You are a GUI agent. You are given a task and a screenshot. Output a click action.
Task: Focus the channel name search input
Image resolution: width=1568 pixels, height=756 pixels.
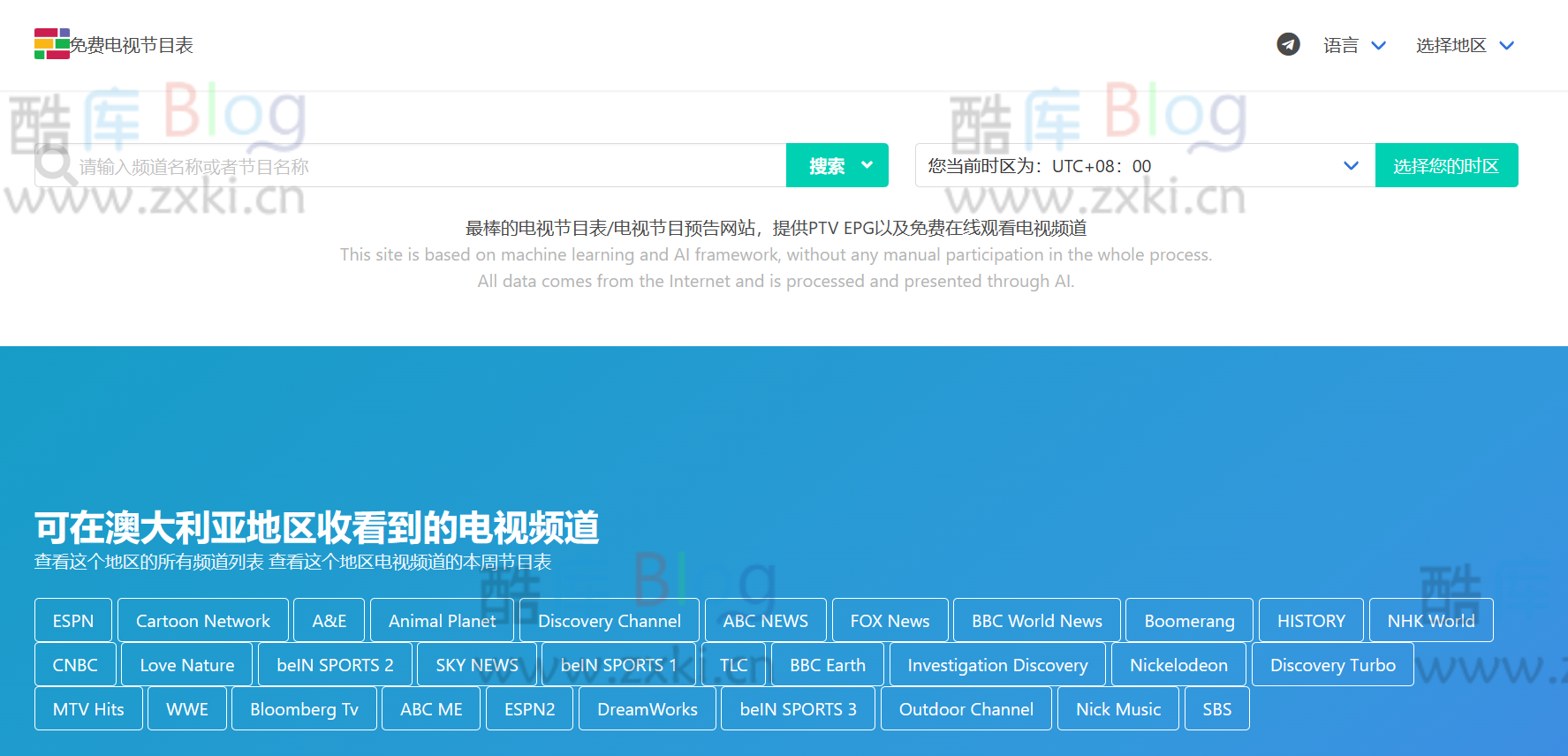410,165
